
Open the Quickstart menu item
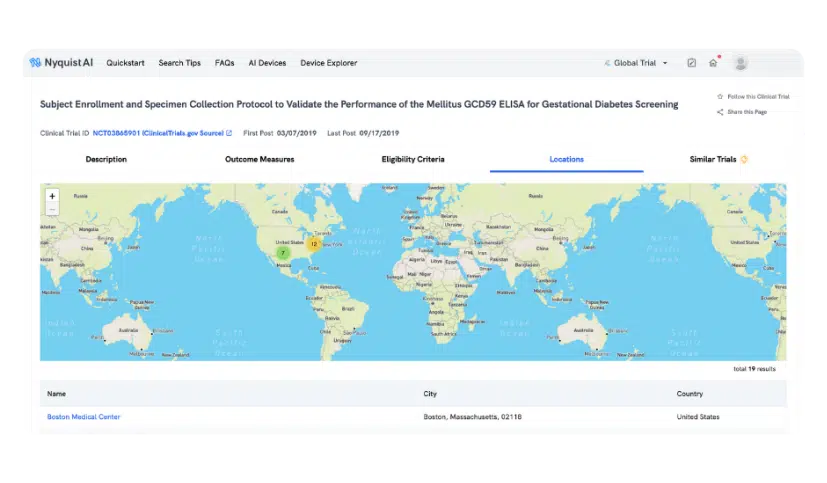coord(125,63)
